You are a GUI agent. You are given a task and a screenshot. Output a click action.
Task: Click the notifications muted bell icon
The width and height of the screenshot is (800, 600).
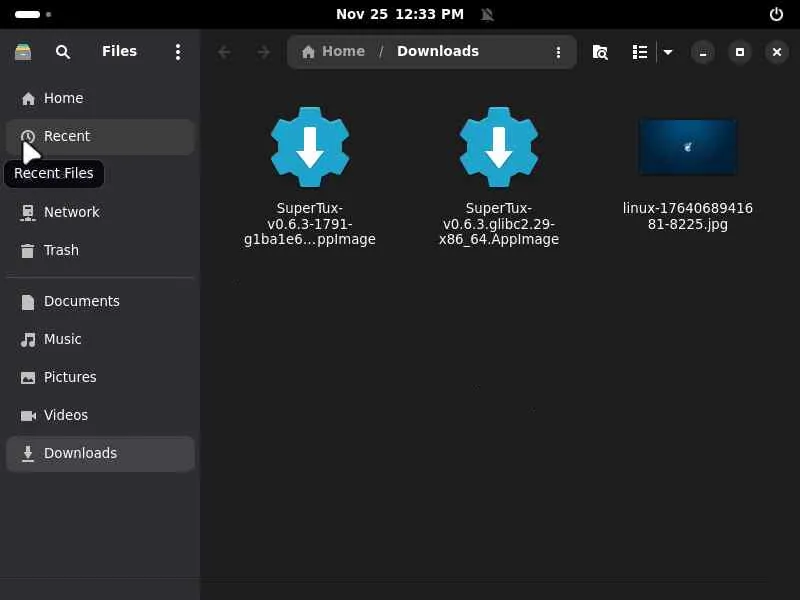488,14
